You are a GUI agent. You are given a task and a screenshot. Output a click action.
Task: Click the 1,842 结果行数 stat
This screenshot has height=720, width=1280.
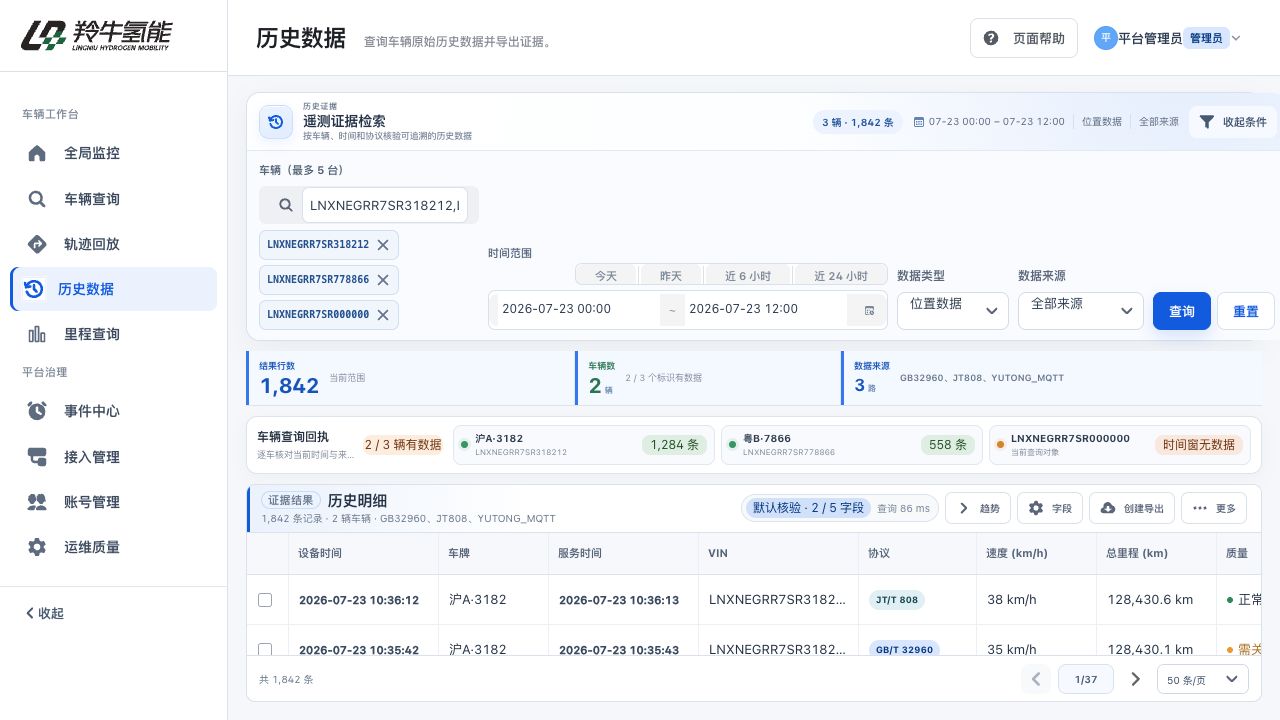[x=290, y=386]
